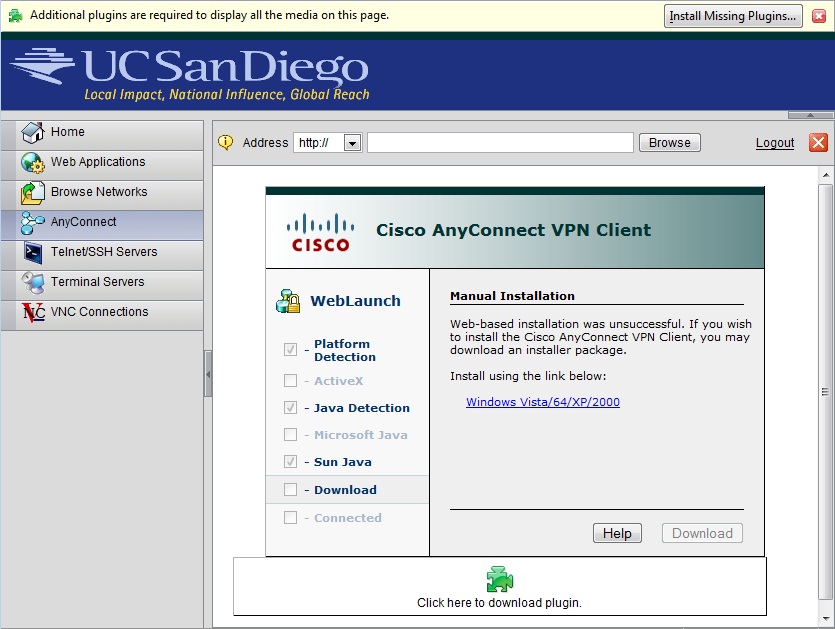The width and height of the screenshot is (835, 629).
Task: Toggle the Download step checkbox
Action: (x=290, y=489)
